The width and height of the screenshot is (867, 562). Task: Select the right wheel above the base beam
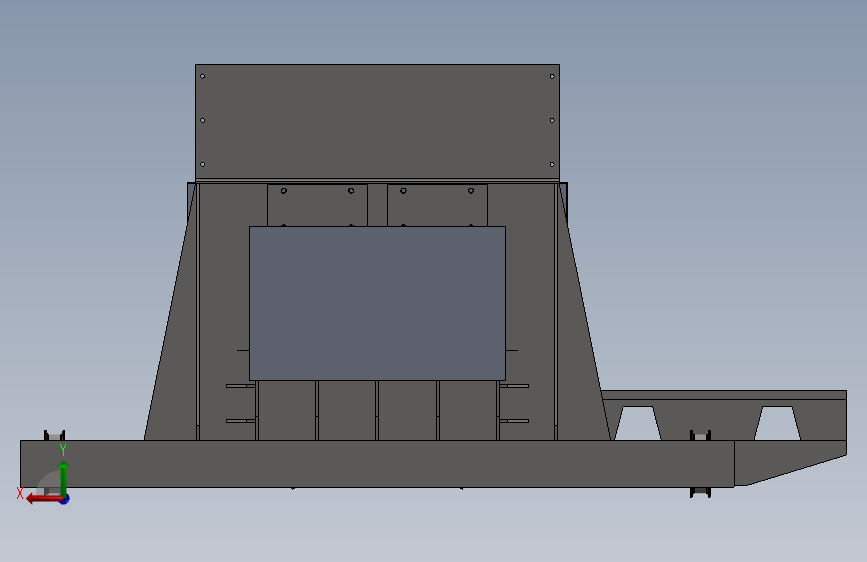point(700,435)
